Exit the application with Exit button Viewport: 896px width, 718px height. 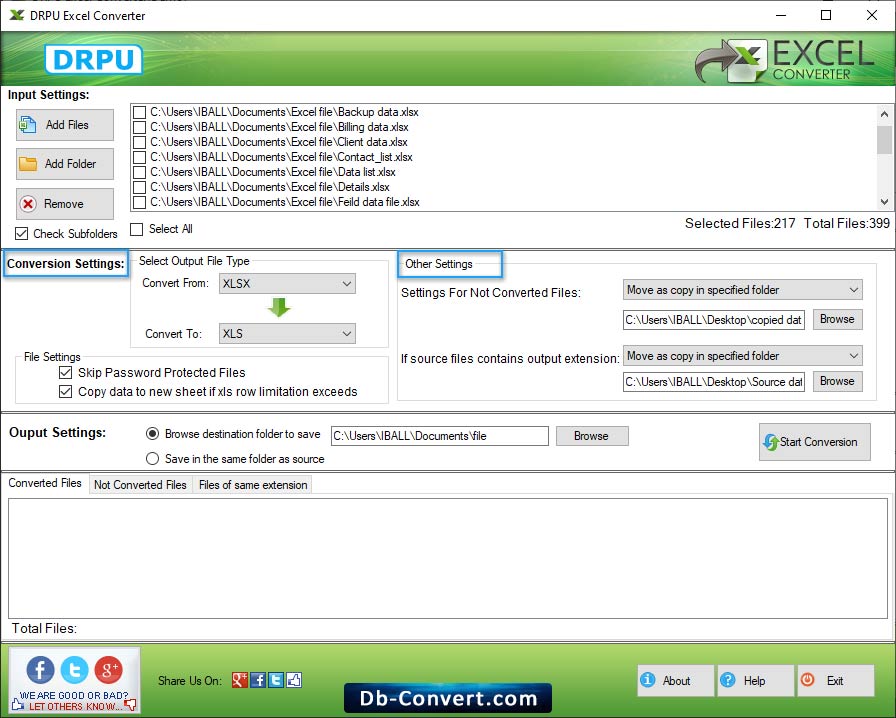pyautogui.click(x=835, y=680)
